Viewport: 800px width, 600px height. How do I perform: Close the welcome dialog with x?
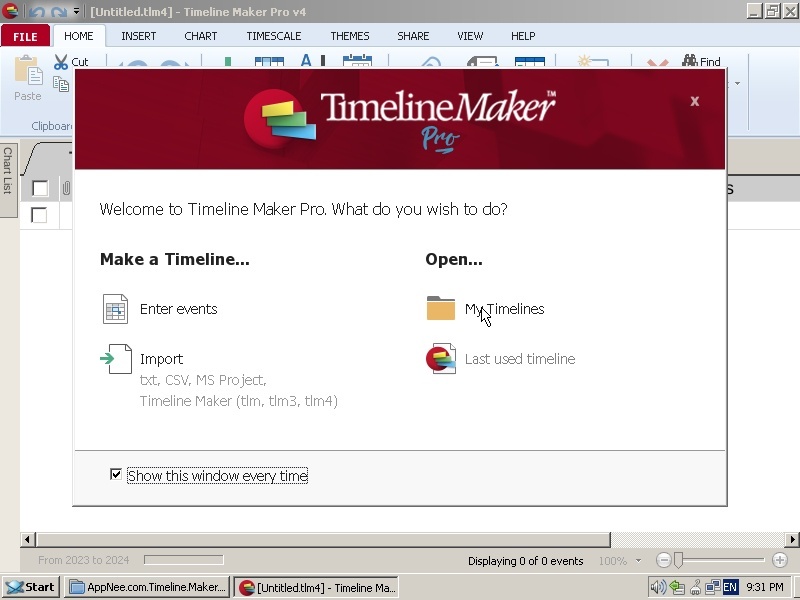[x=694, y=101]
